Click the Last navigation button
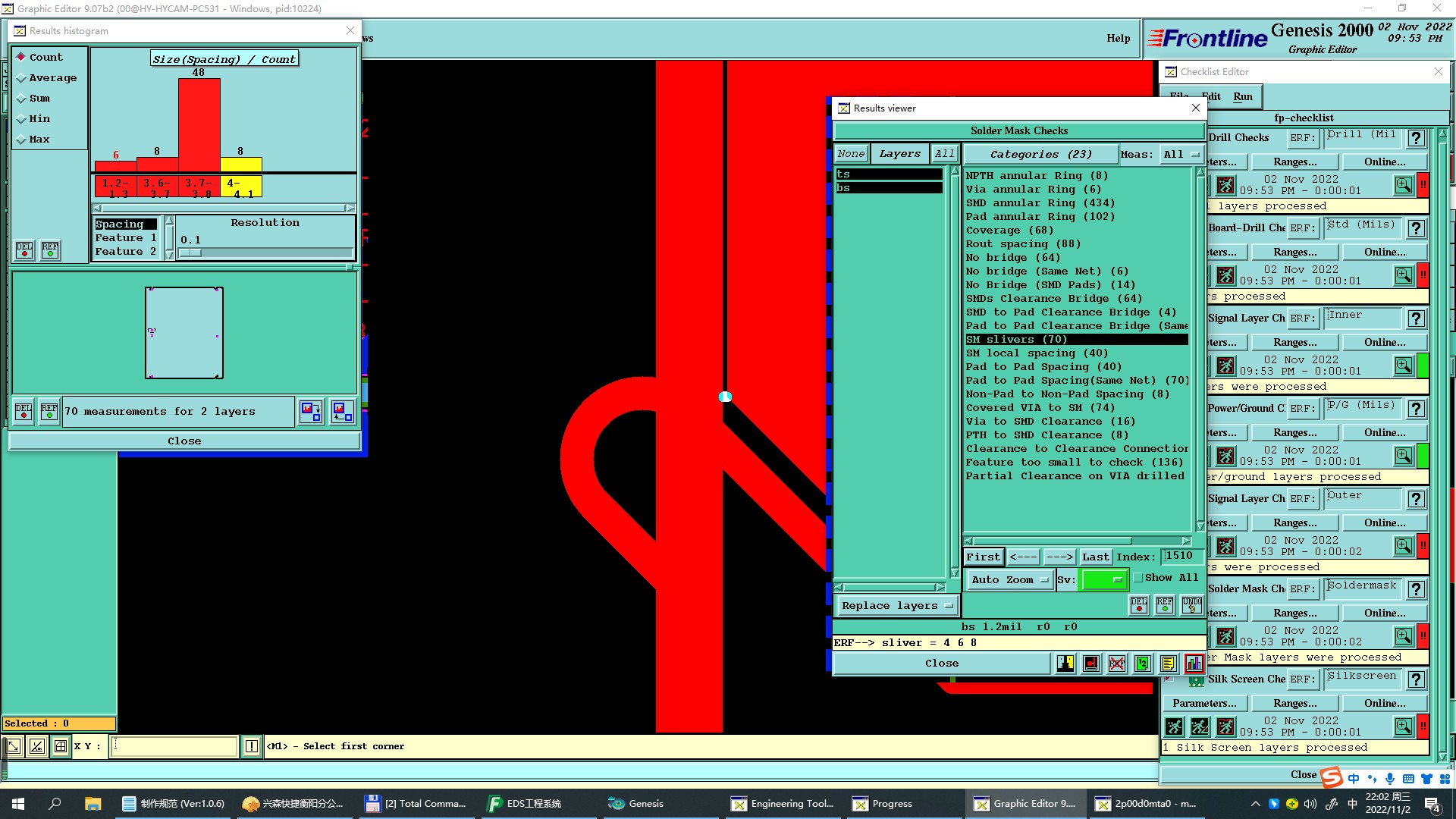The height and width of the screenshot is (819, 1456). point(1095,557)
